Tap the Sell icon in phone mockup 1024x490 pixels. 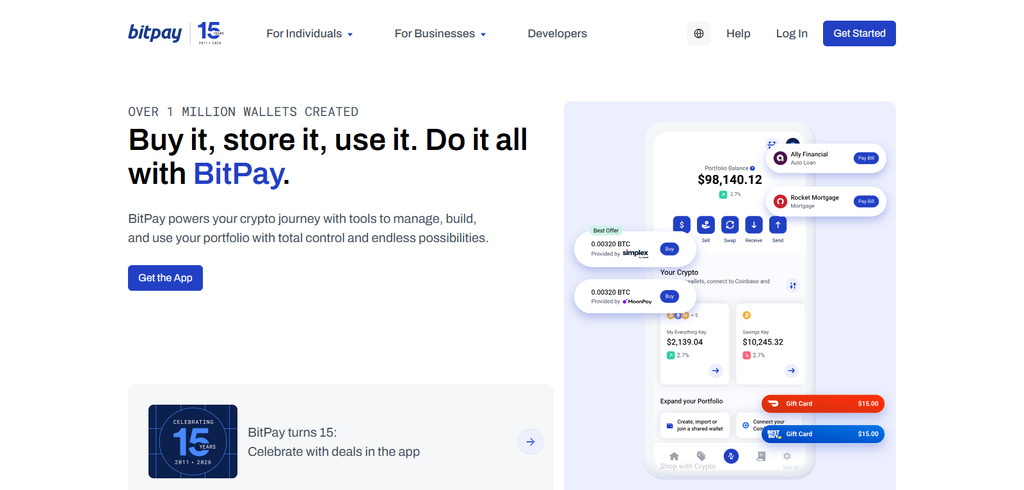[x=705, y=225]
